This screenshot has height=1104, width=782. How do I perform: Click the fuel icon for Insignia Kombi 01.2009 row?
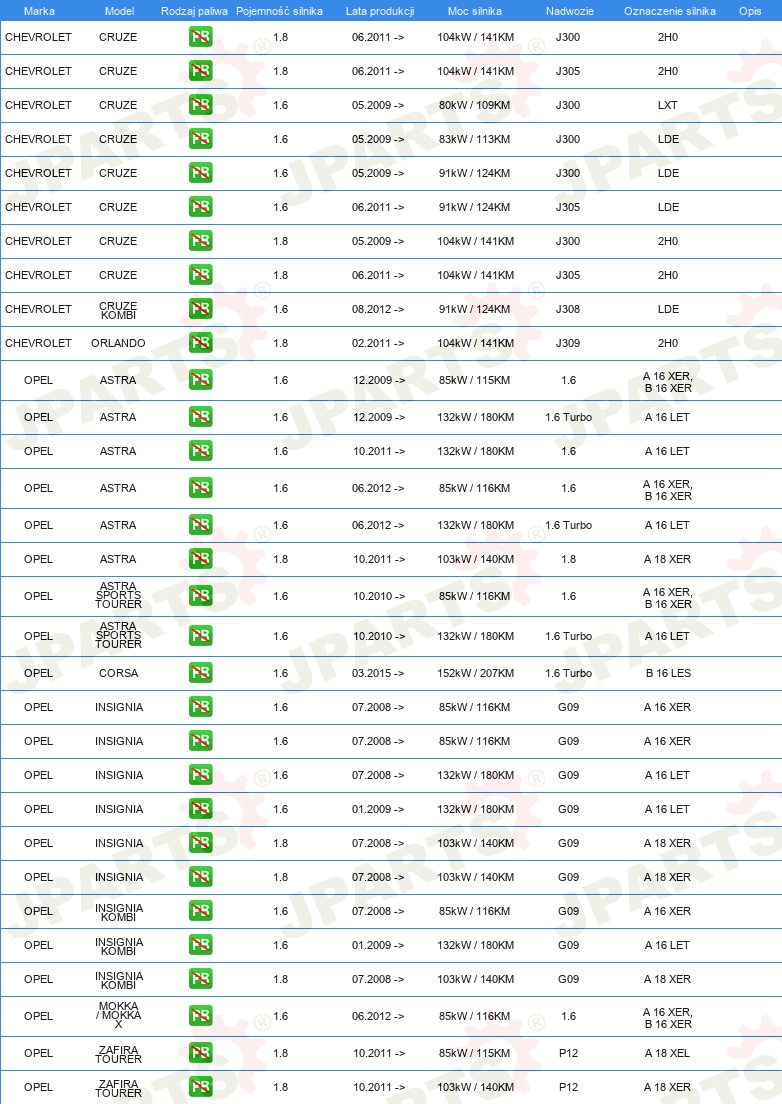(201, 945)
